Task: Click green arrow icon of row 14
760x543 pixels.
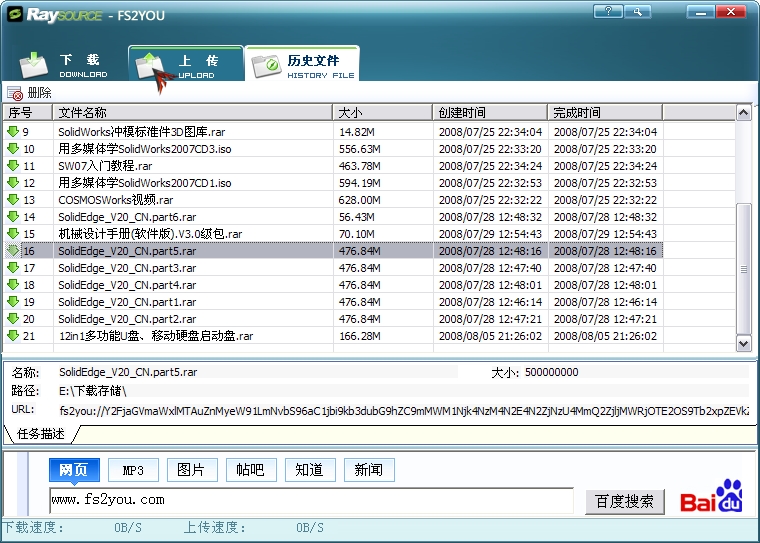Action: tap(13, 216)
